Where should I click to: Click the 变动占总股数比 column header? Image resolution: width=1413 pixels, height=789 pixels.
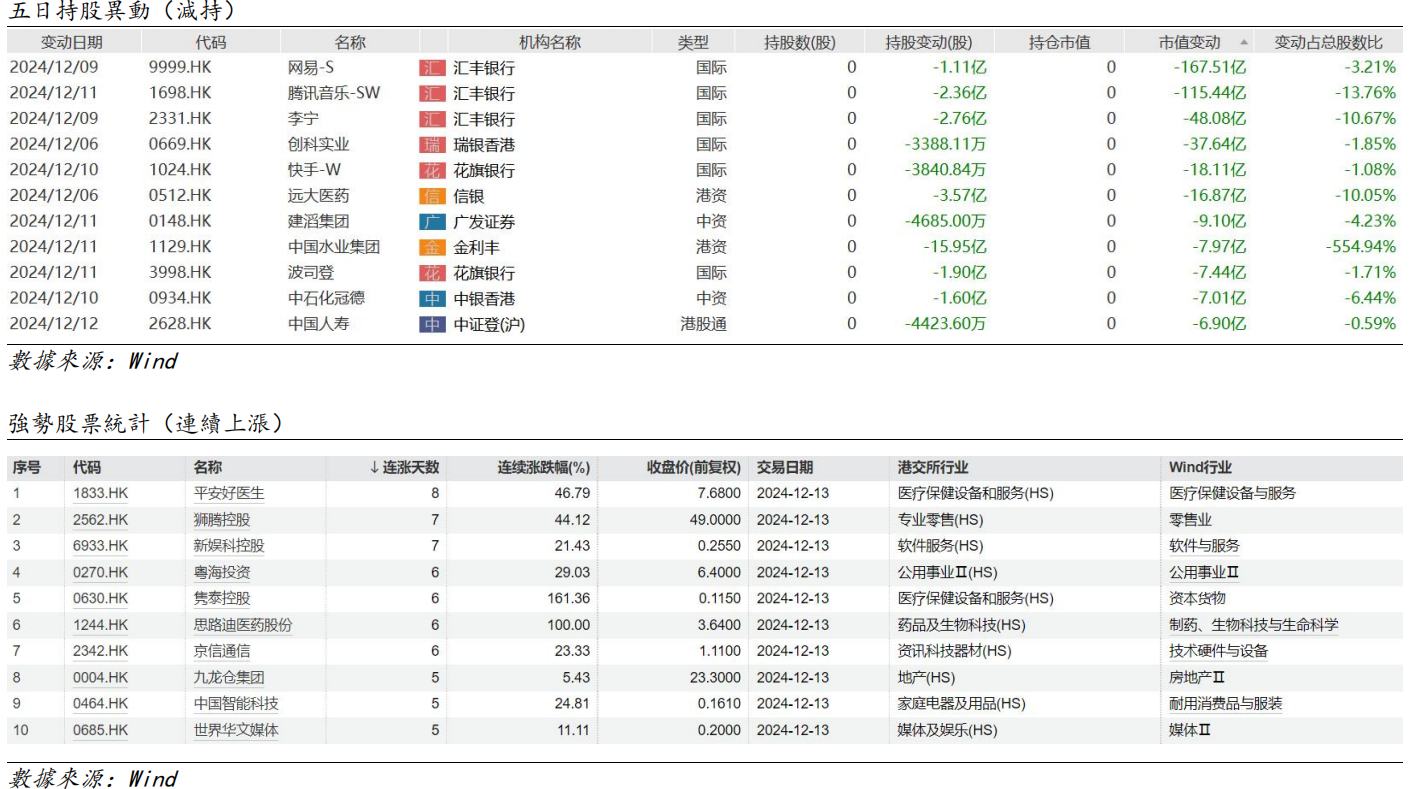click(x=1329, y=42)
